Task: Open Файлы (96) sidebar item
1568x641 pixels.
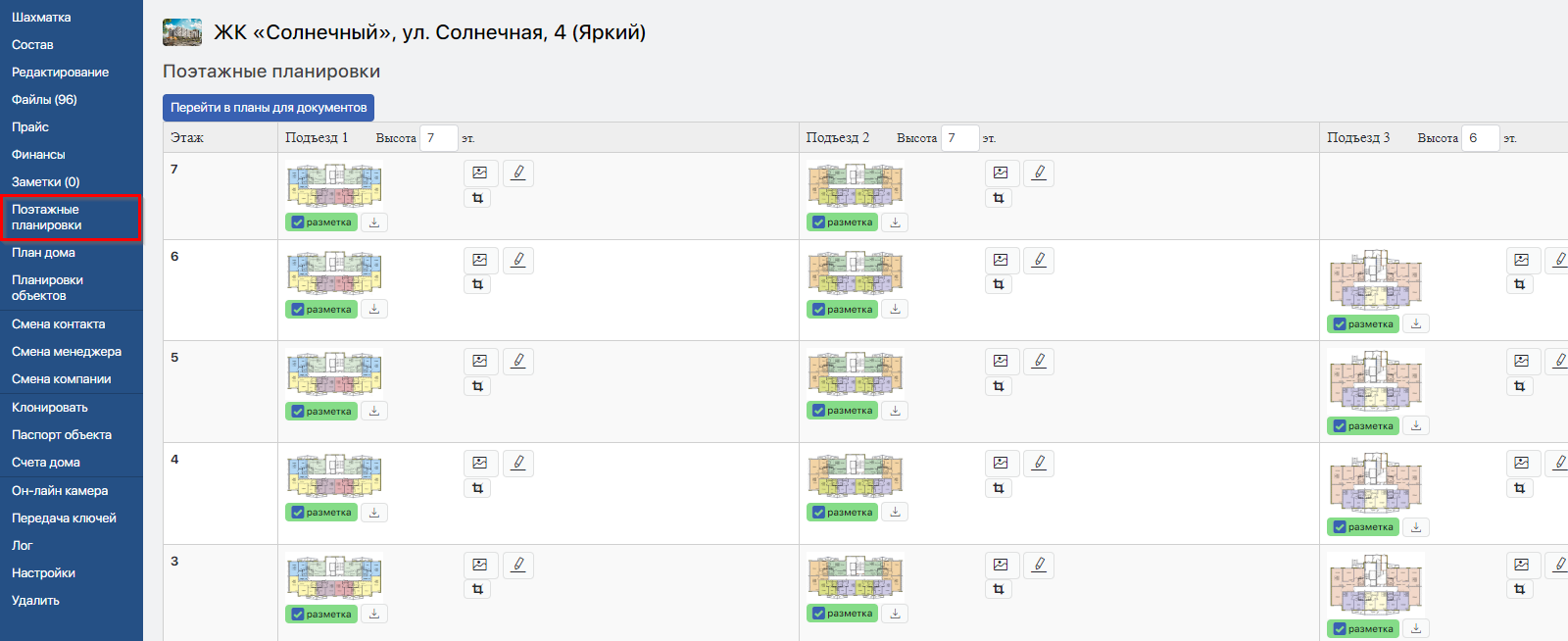Action: 44,100
